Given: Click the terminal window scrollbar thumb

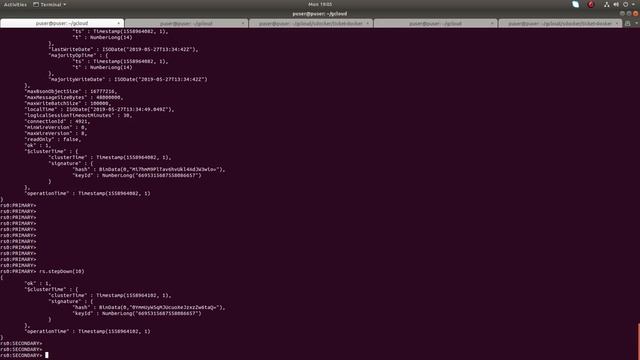Looking at the screenshot, I should tap(638, 341).
